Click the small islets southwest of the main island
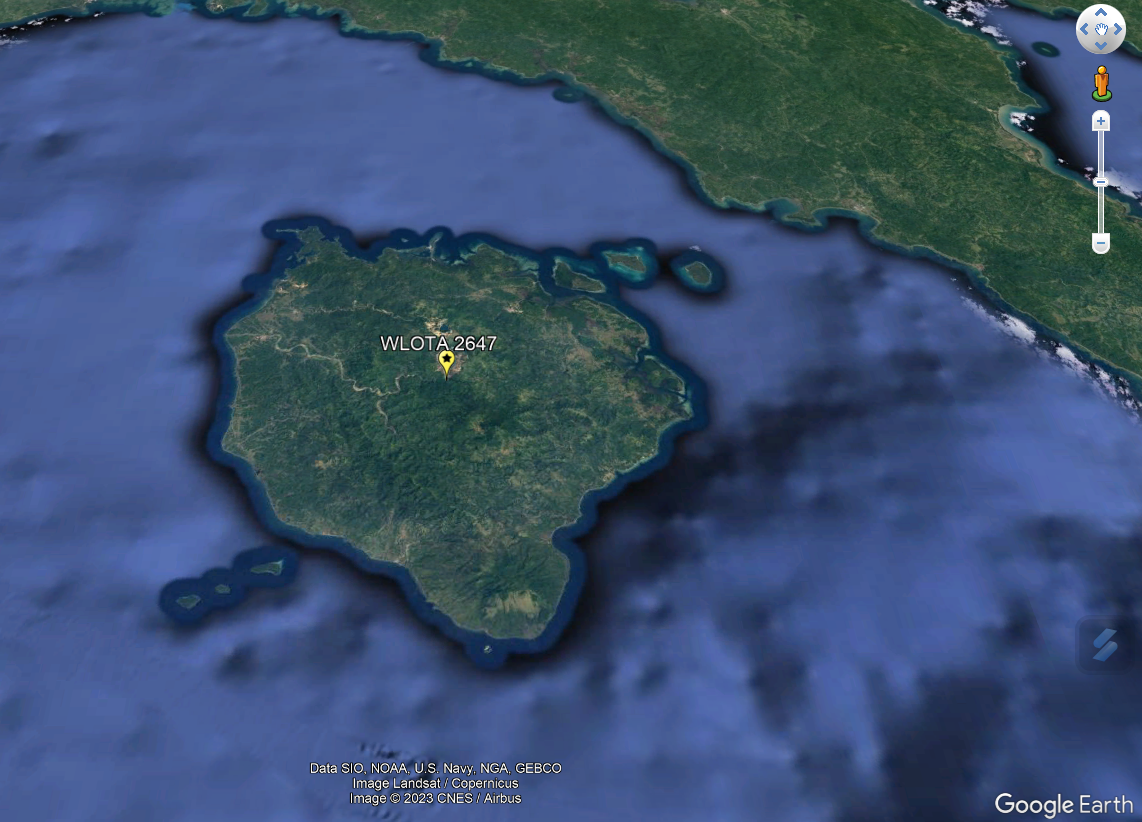 click(x=225, y=585)
